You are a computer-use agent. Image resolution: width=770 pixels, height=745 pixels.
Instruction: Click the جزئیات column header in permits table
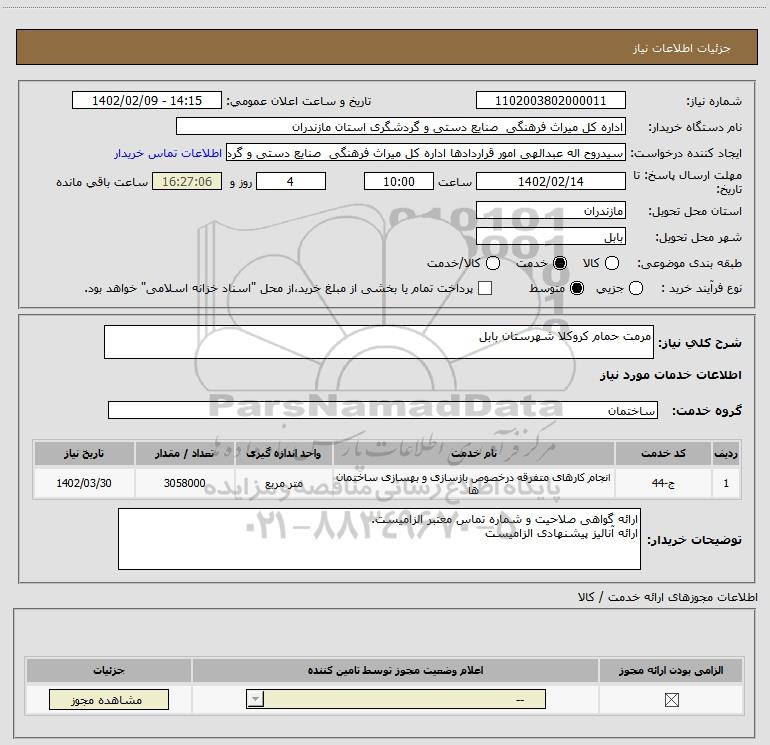point(109,670)
